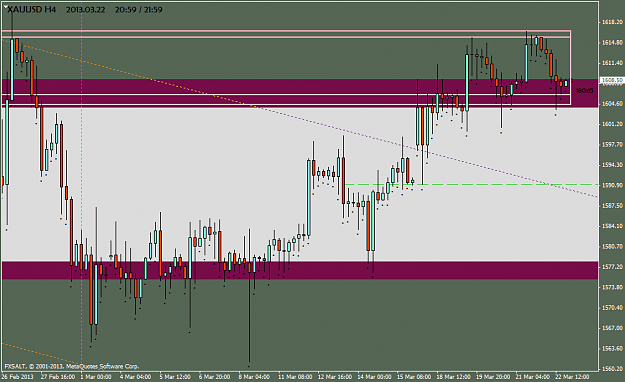Click the 1570.40 price axis label
This screenshot has width=625, height=382.
612,307
